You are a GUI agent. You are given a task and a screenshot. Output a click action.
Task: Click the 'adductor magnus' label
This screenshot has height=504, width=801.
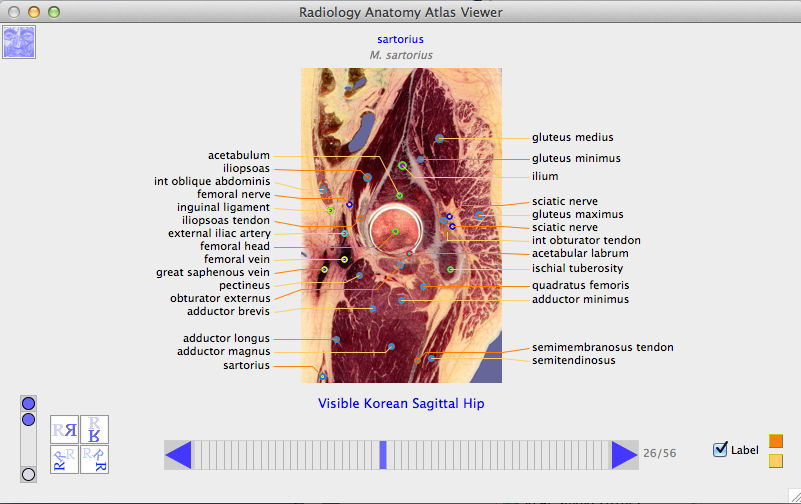pyautogui.click(x=223, y=351)
